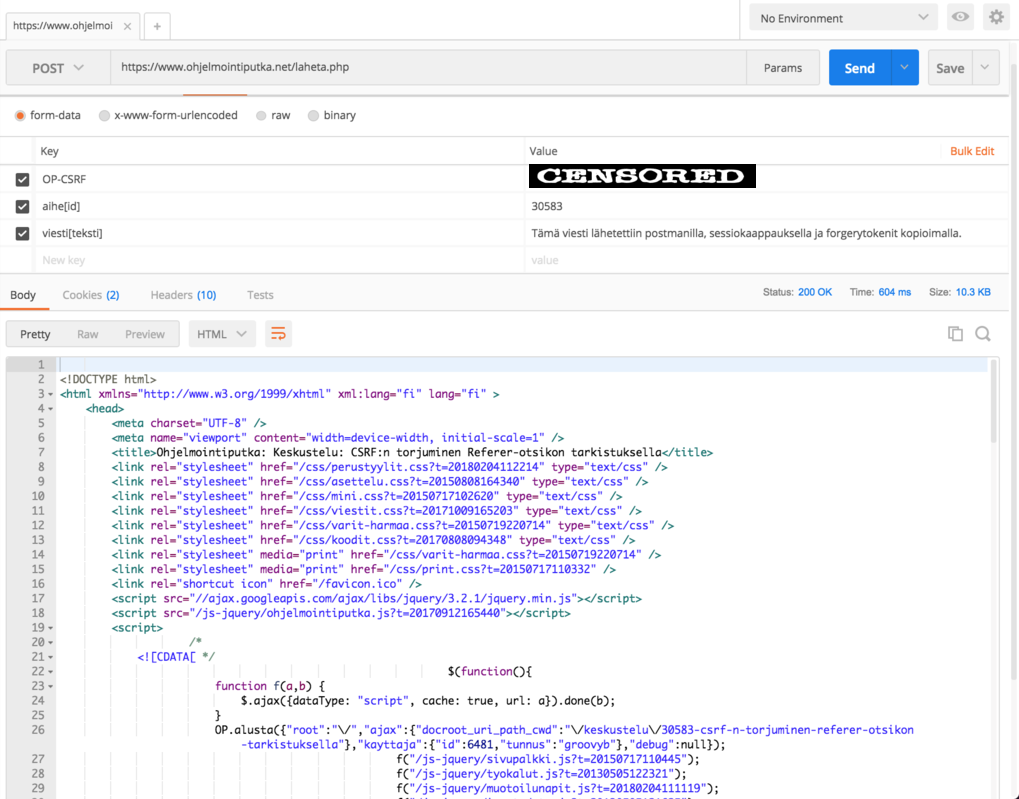Image resolution: width=1019 pixels, height=799 pixels.
Task: Collapse code fold at line 4 head
Action: click(51, 409)
